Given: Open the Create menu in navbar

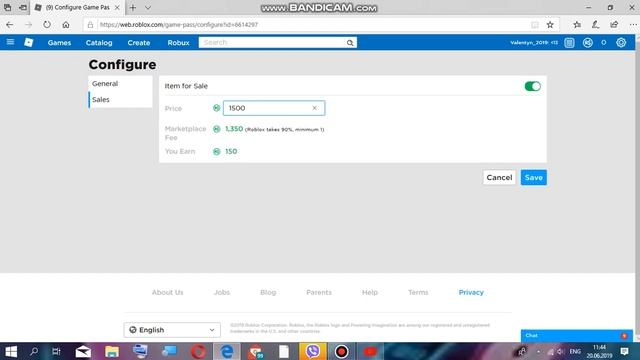Looking at the screenshot, I should (139, 42).
